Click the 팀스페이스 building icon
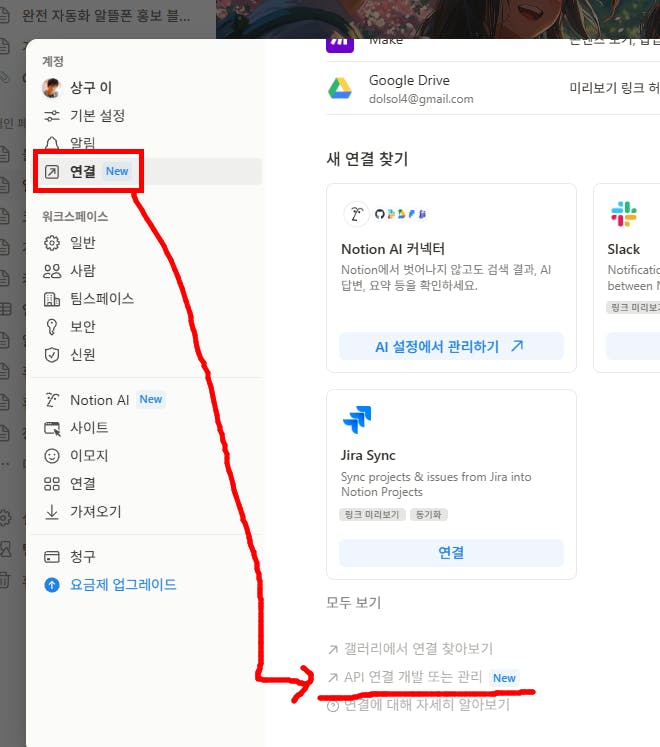Viewport: 660px width, 747px height. [51, 299]
